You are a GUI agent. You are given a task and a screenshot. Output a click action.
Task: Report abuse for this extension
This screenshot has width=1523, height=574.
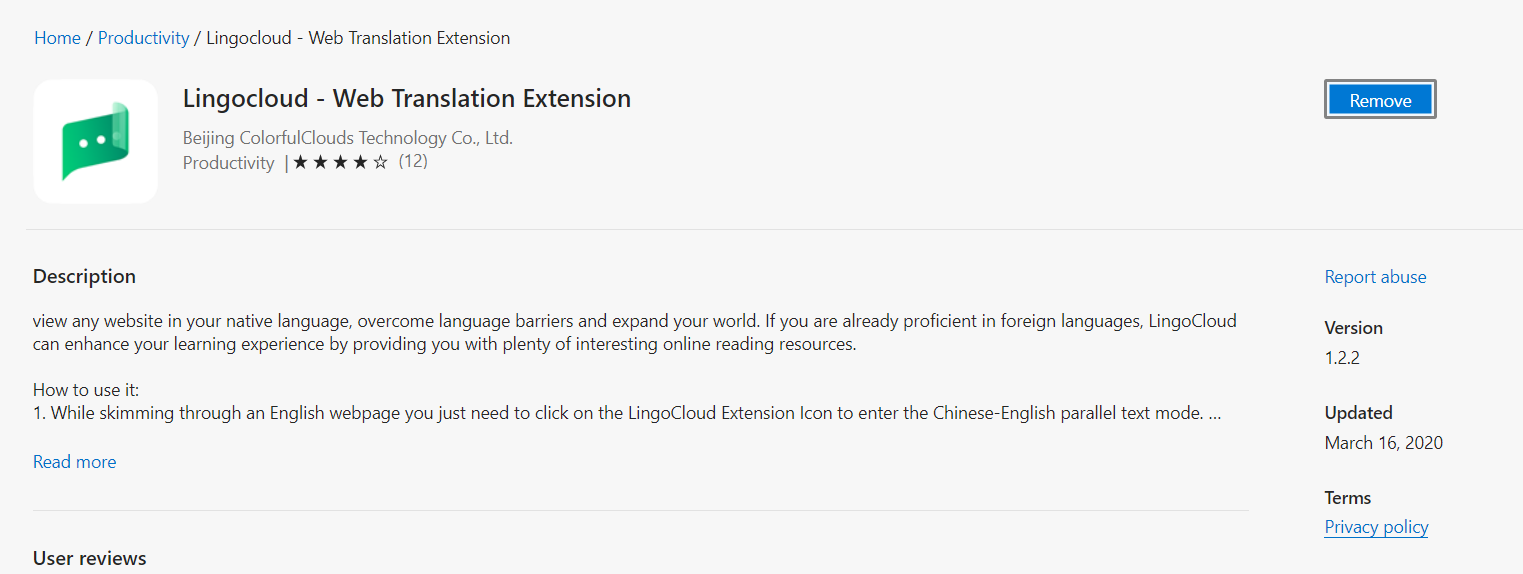[x=1375, y=277]
